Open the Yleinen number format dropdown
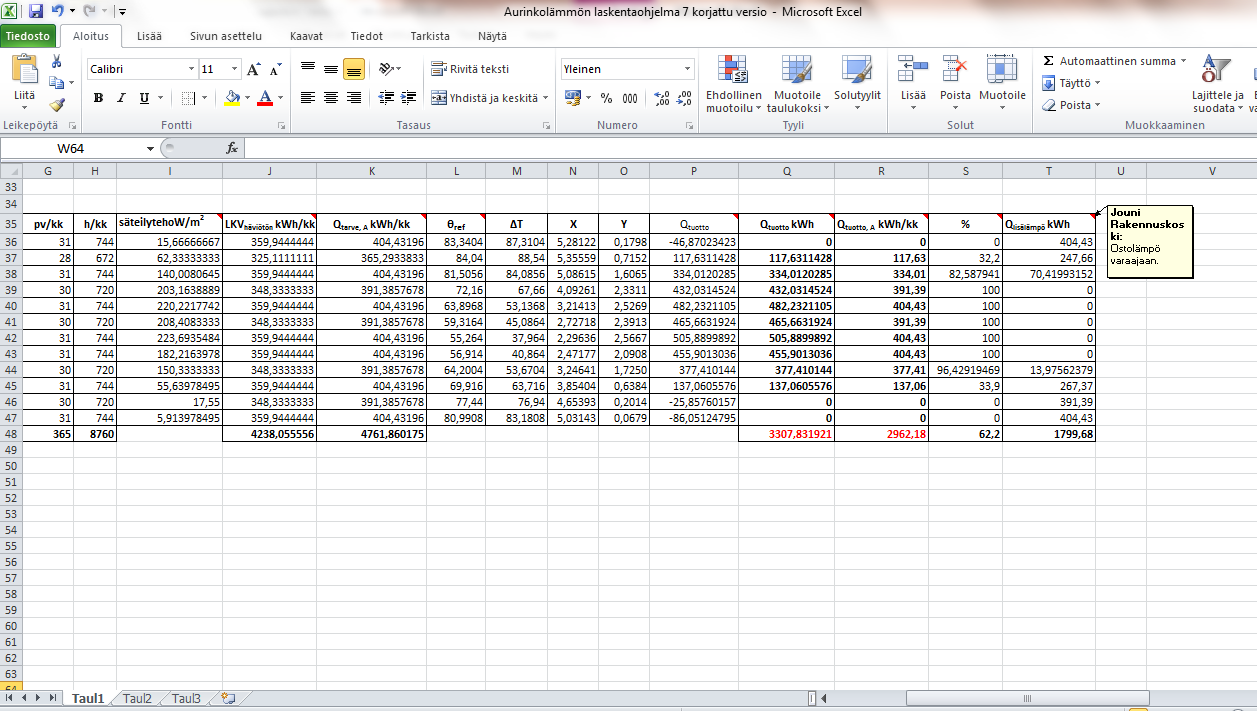This screenshot has height=711, width=1257. pyautogui.click(x=687, y=69)
